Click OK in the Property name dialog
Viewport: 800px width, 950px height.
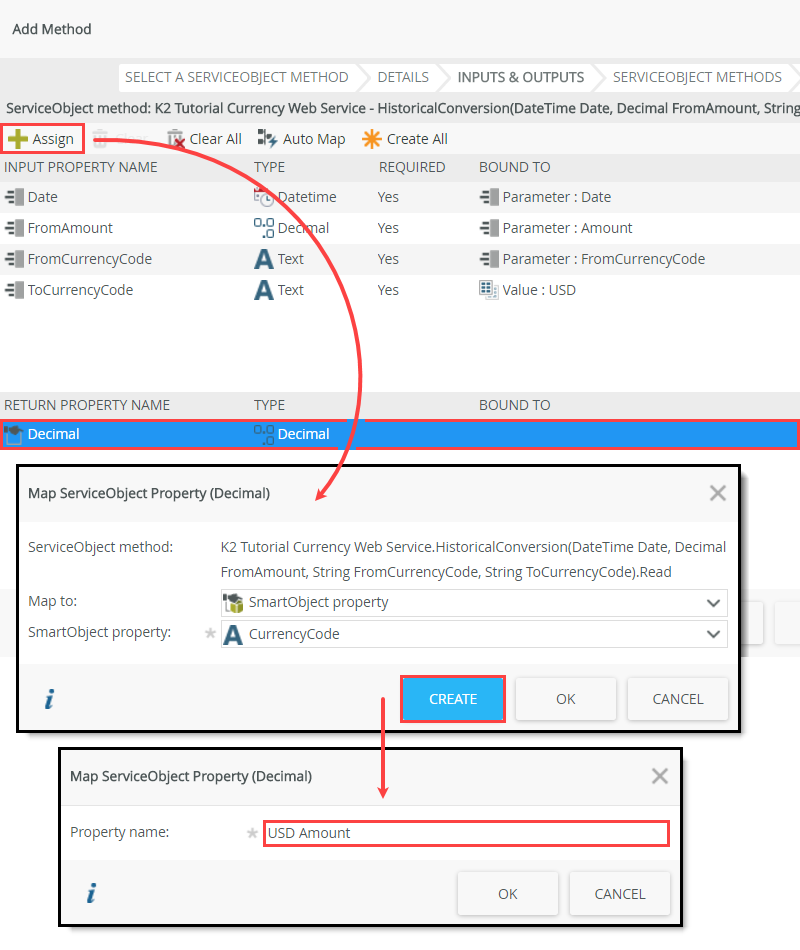(507, 894)
